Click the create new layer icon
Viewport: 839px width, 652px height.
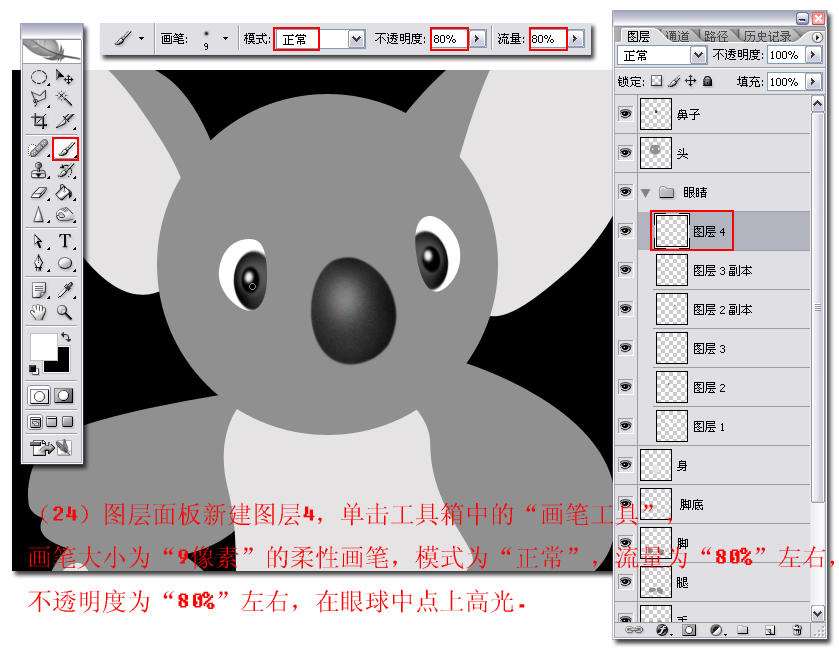pyautogui.click(x=770, y=630)
